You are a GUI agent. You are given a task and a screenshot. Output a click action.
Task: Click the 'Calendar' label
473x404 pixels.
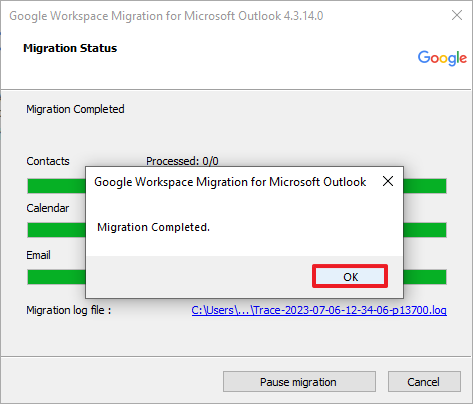pos(48,208)
